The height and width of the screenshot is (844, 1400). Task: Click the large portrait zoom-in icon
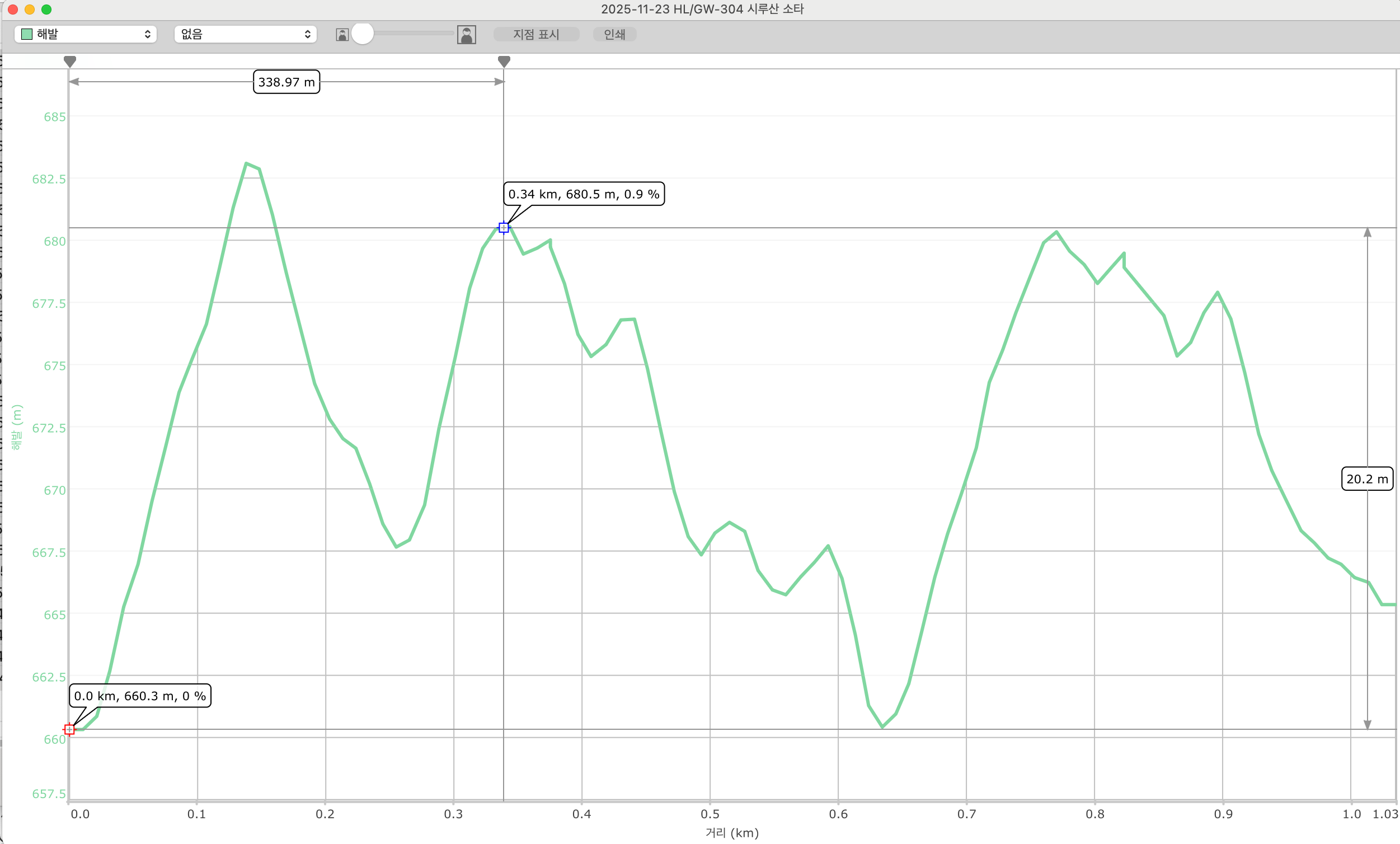467,35
